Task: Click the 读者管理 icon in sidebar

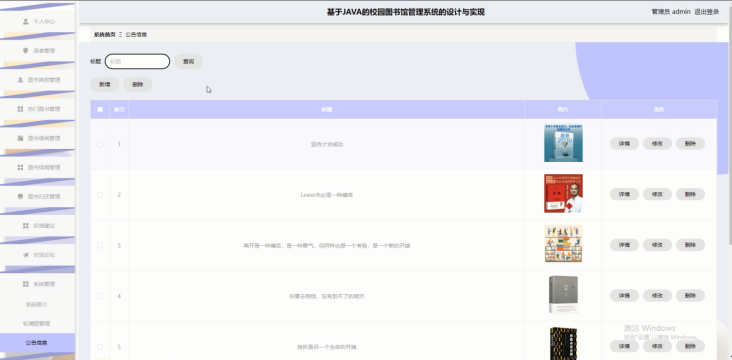Action: (26, 50)
